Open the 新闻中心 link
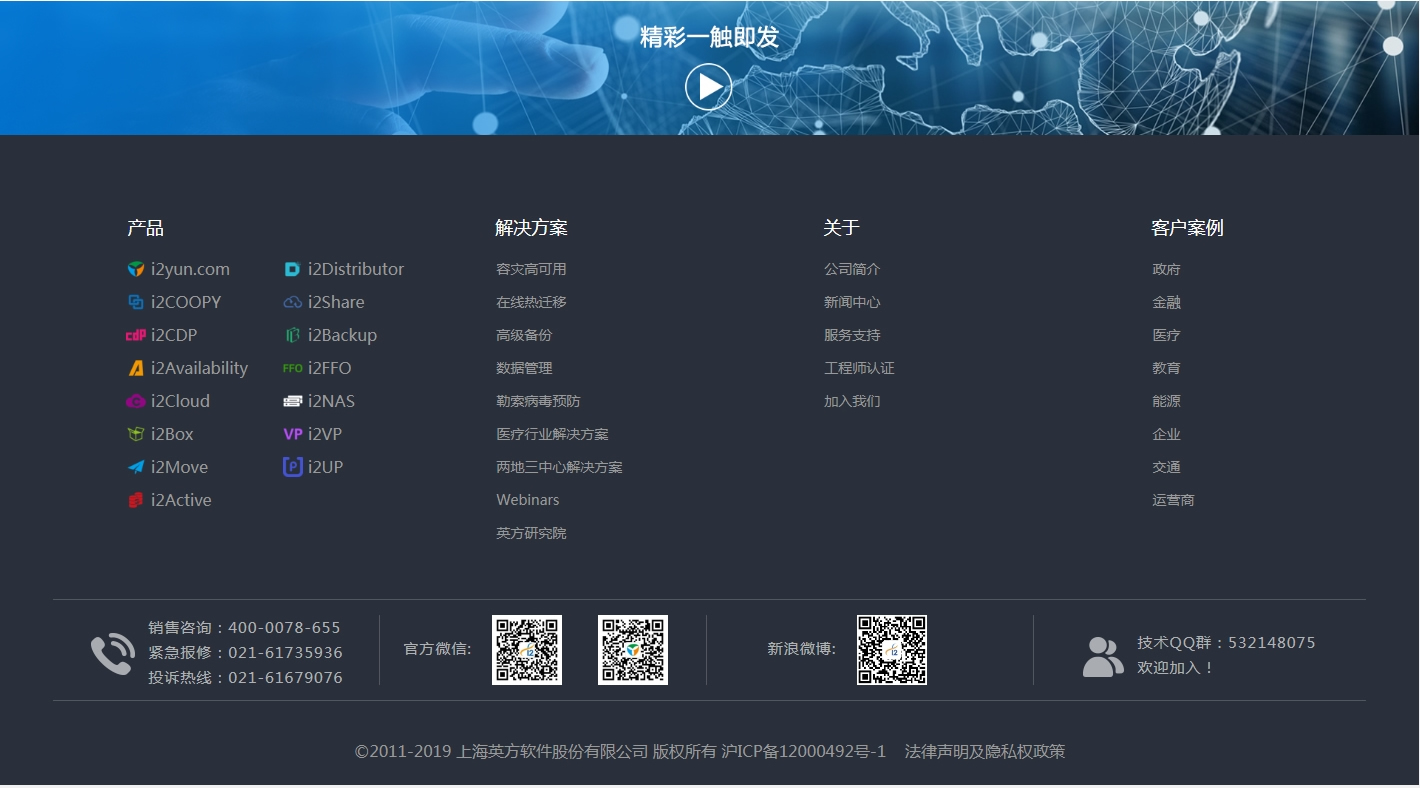The width and height of the screenshot is (1420, 788). [852, 302]
